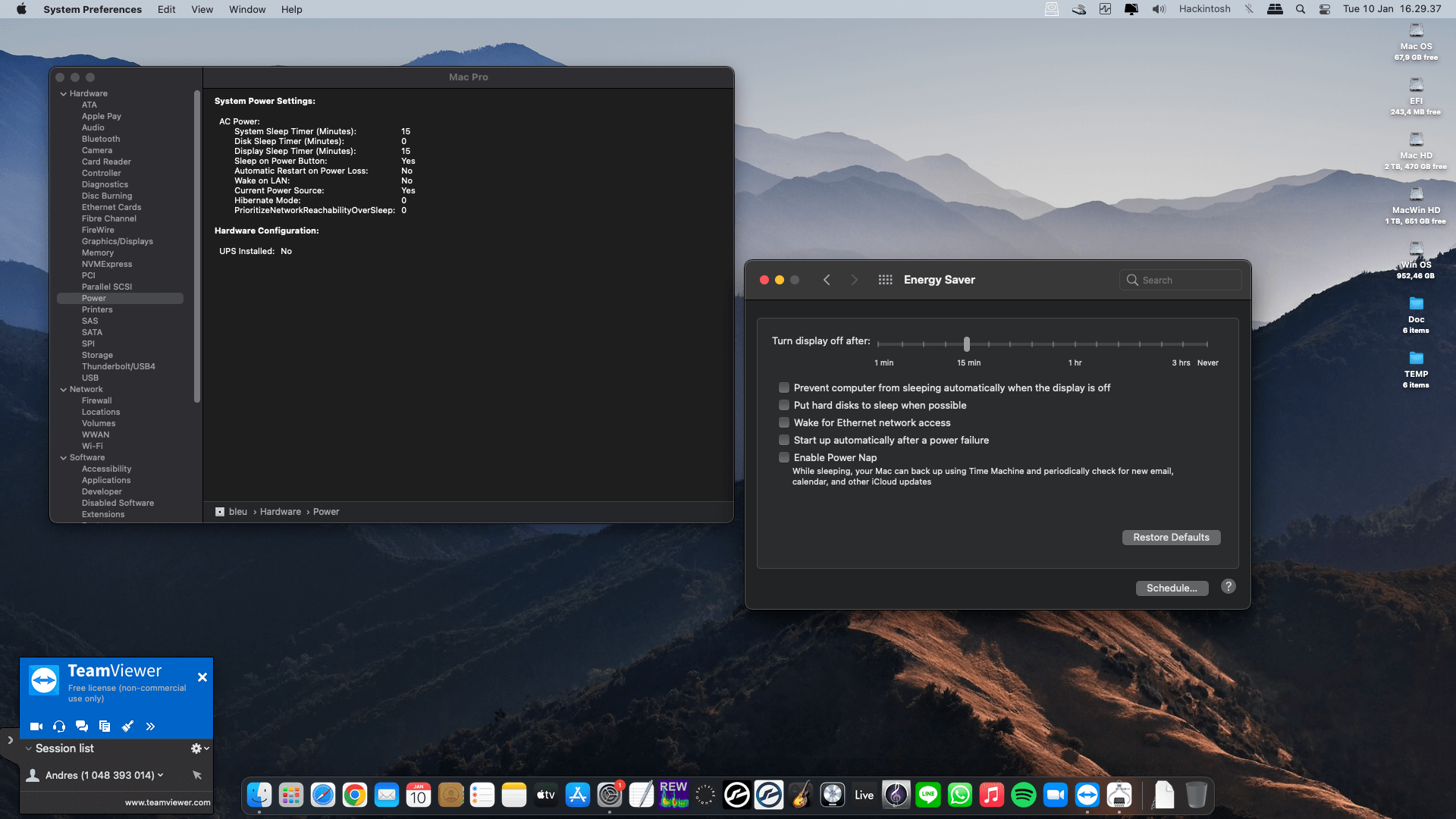
Task: Open WhatsApp from the Dock
Action: click(x=959, y=795)
